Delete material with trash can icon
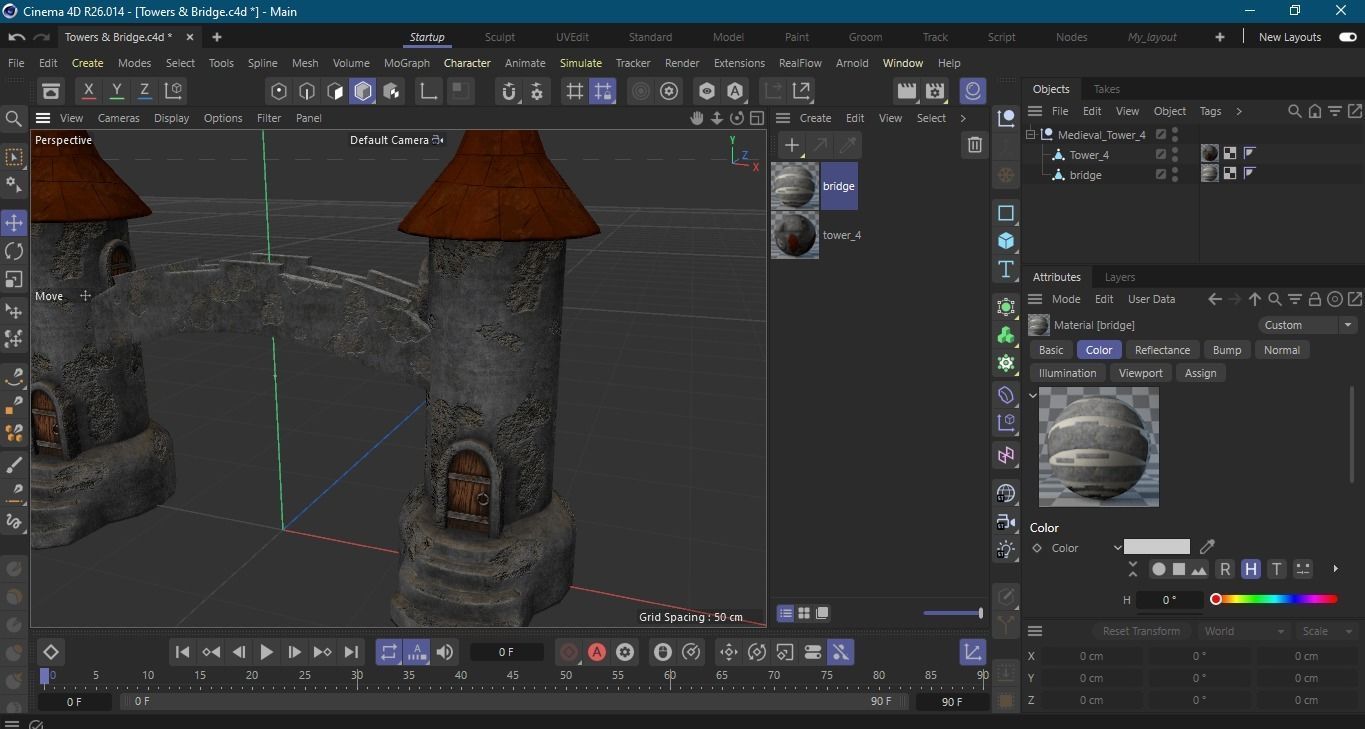This screenshot has width=1365, height=729. [x=975, y=145]
